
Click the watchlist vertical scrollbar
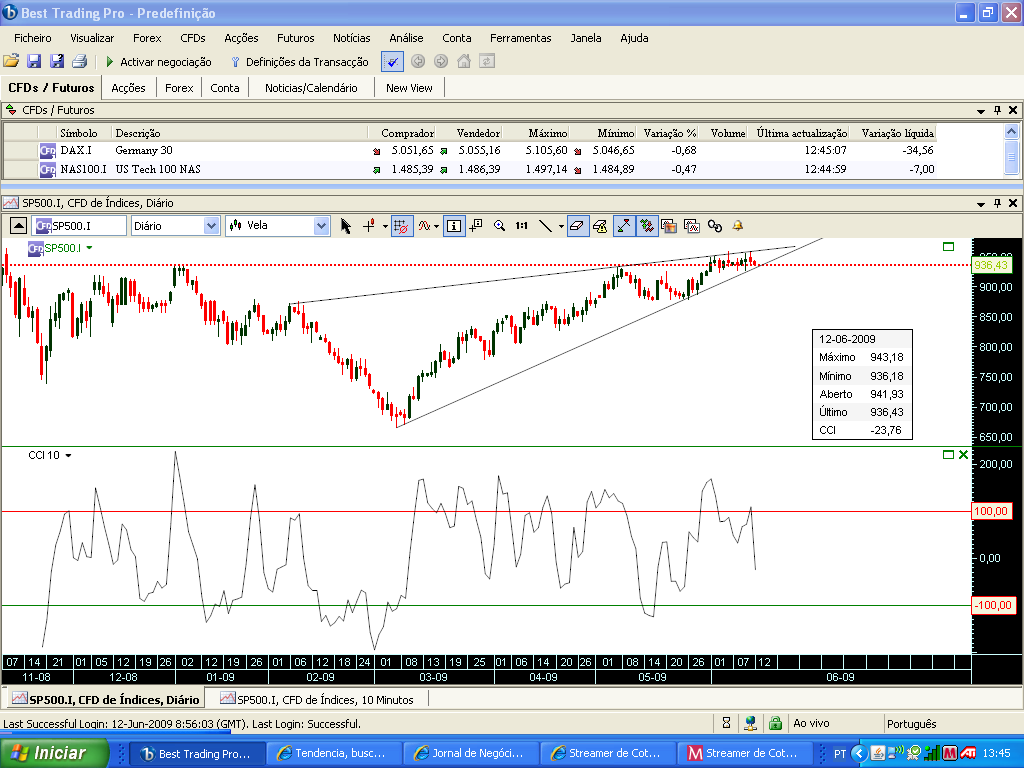[1011, 150]
